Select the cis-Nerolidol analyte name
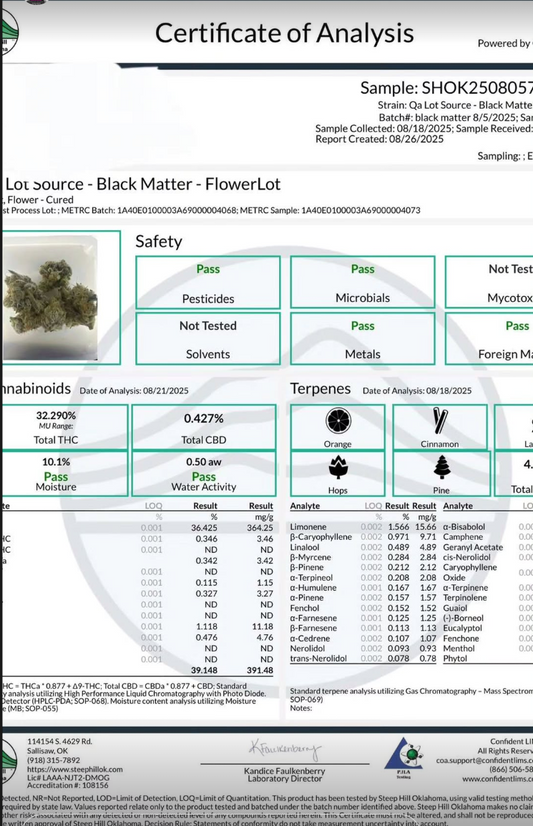The image size is (533, 826). [x=467, y=557]
